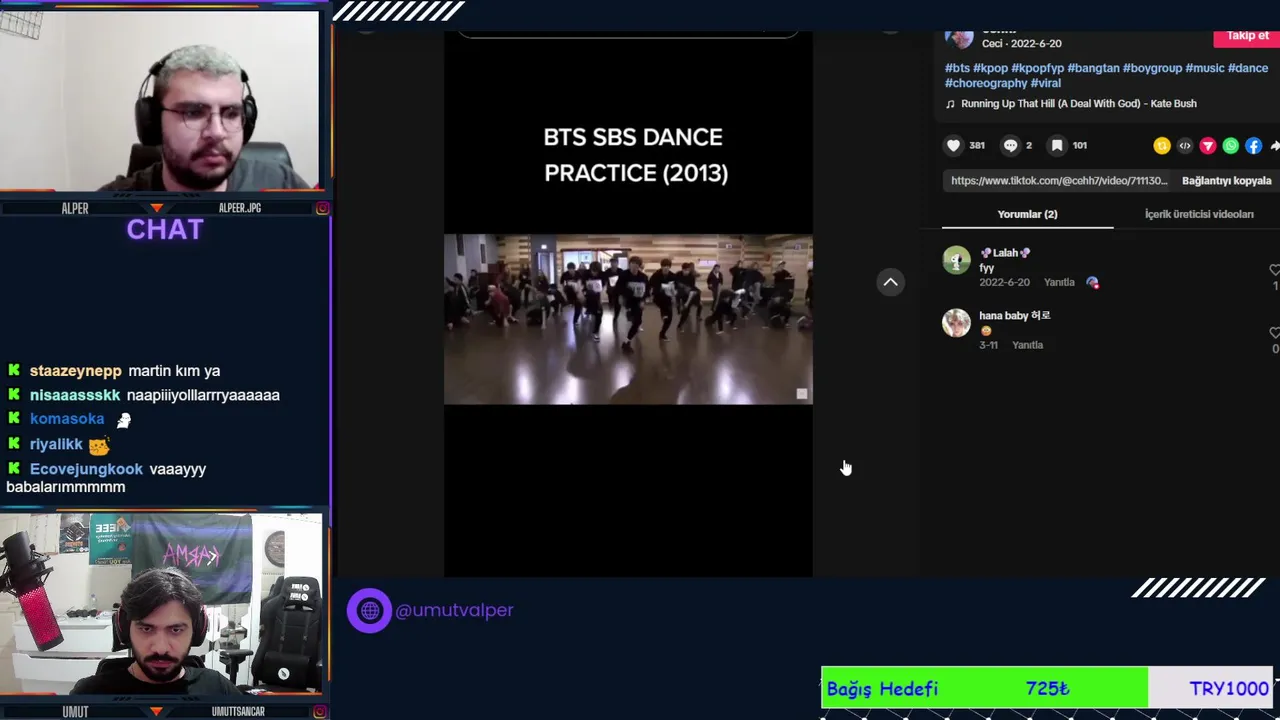Open the #choreography hashtag
Viewport: 1280px width, 720px height.
coord(986,84)
